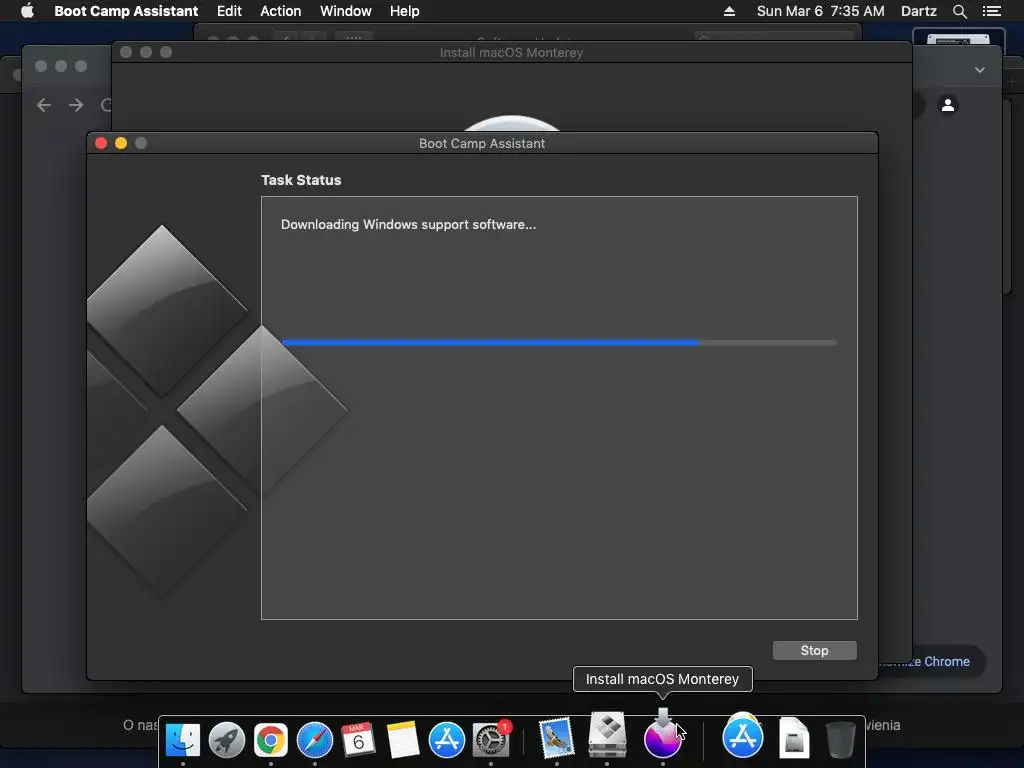Stop the Windows support software download
The height and width of the screenshot is (768, 1024).
(x=814, y=650)
